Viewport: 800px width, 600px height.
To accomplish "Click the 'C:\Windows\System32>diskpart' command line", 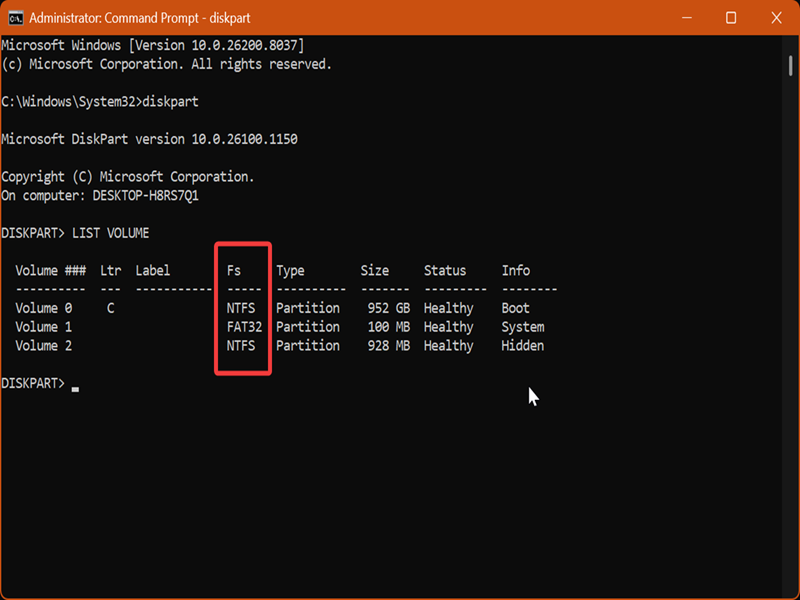I will click(100, 102).
